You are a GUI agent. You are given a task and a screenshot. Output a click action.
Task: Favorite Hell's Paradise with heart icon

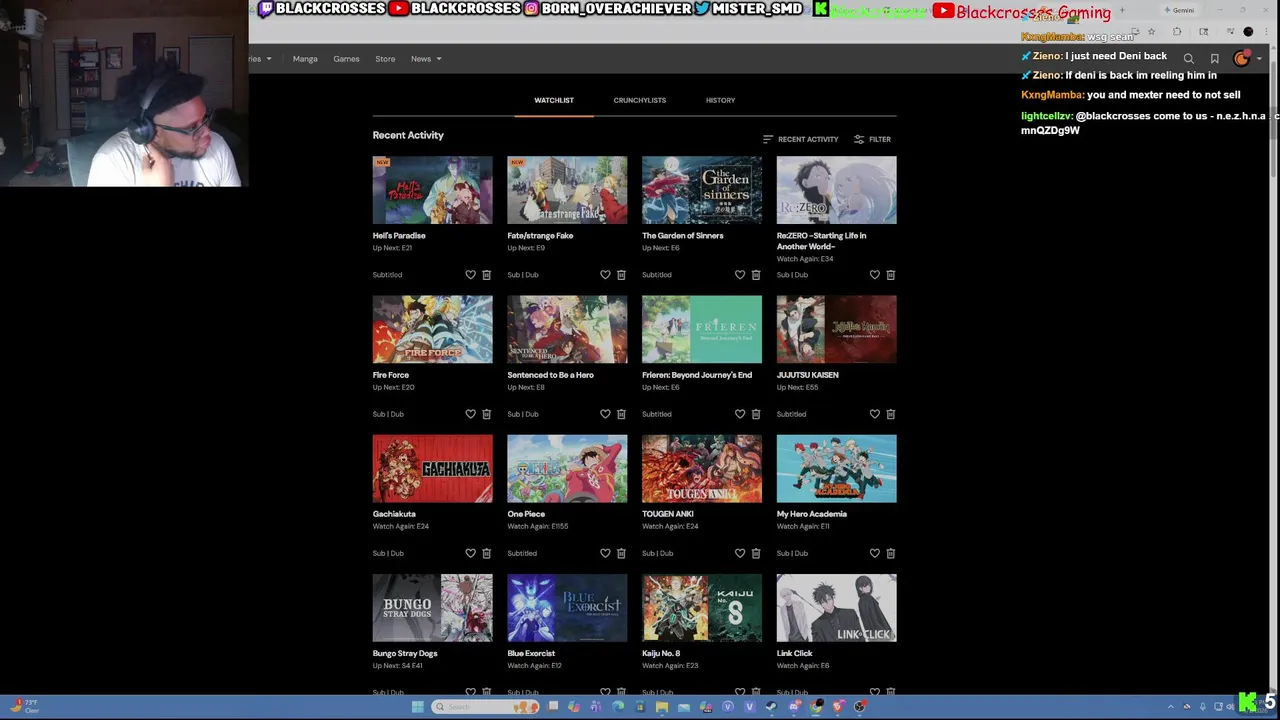click(470, 275)
